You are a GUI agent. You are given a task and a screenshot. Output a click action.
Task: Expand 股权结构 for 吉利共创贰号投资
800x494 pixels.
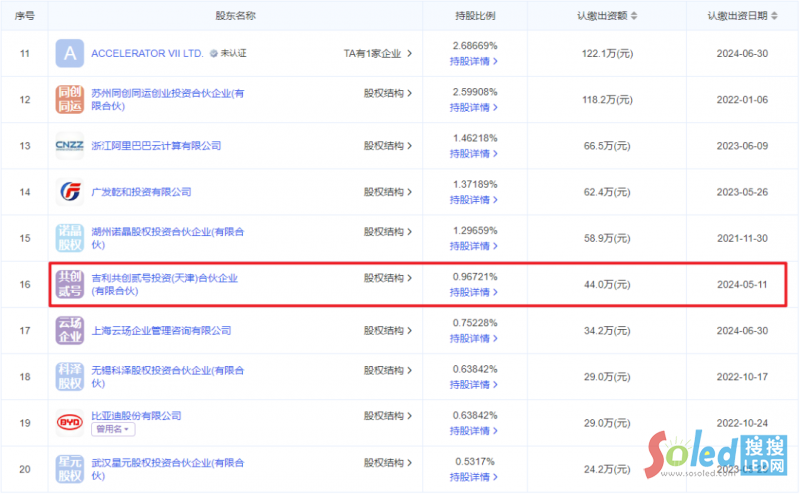[388, 278]
